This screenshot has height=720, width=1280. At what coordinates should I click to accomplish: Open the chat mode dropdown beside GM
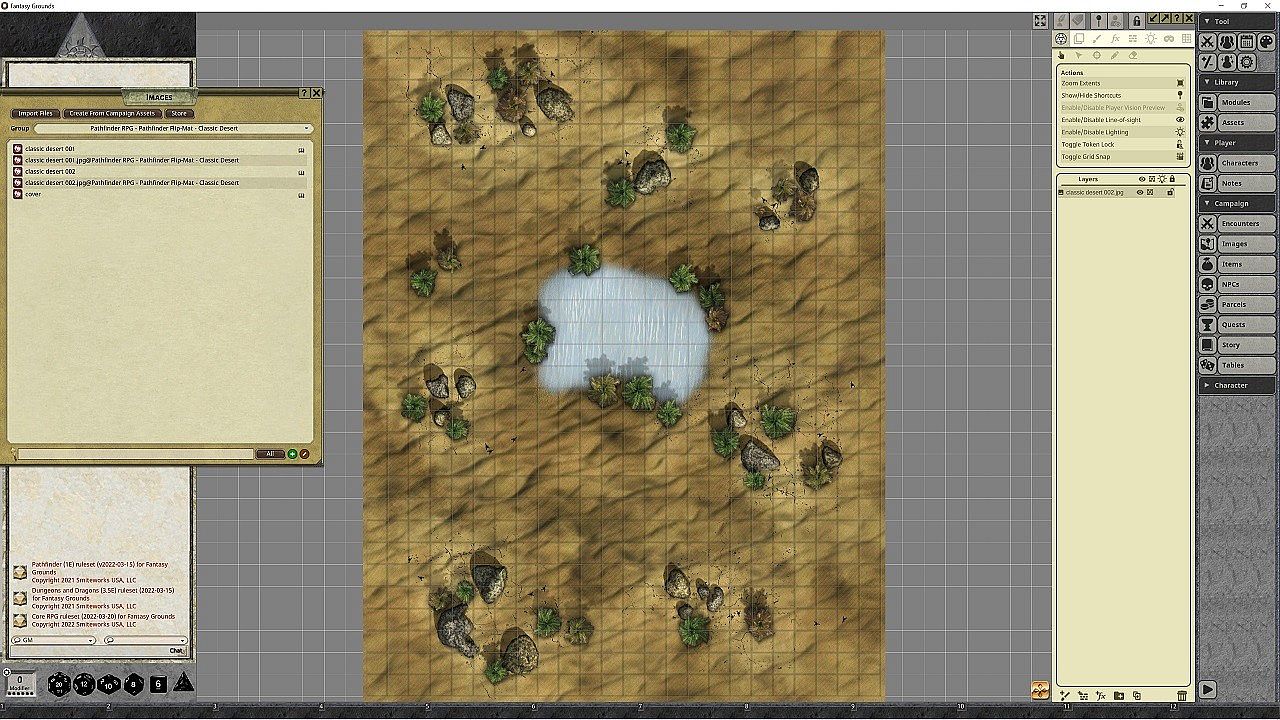[x=146, y=640]
